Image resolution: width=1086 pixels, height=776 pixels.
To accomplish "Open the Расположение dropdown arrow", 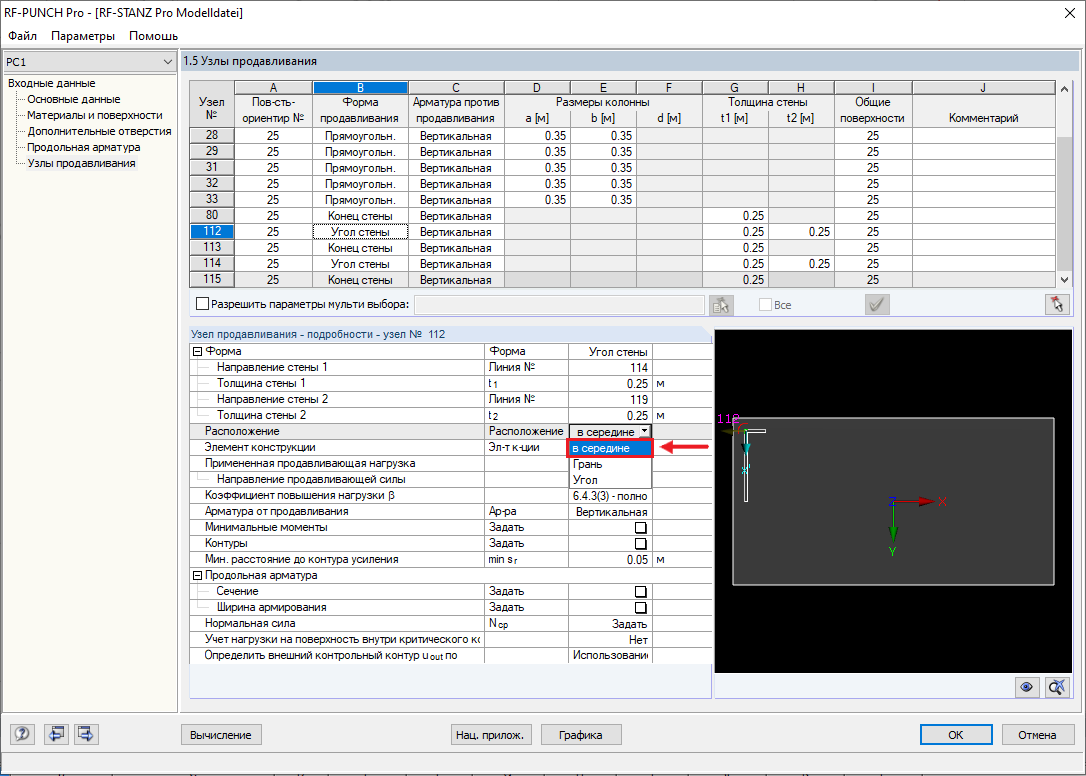I will 645,431.
